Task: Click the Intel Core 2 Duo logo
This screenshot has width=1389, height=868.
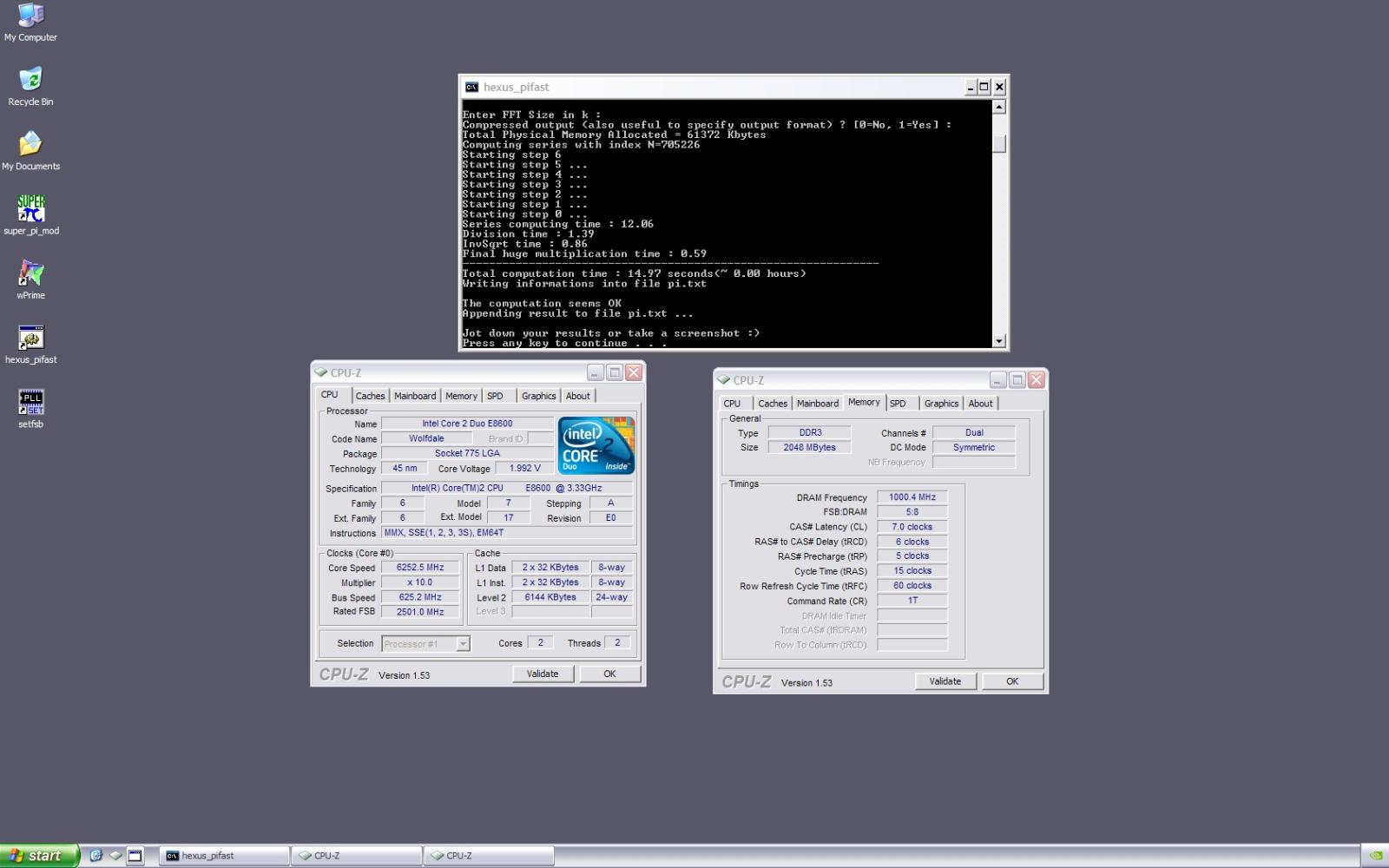Action: pyautogui.click(x=596, y=445)
